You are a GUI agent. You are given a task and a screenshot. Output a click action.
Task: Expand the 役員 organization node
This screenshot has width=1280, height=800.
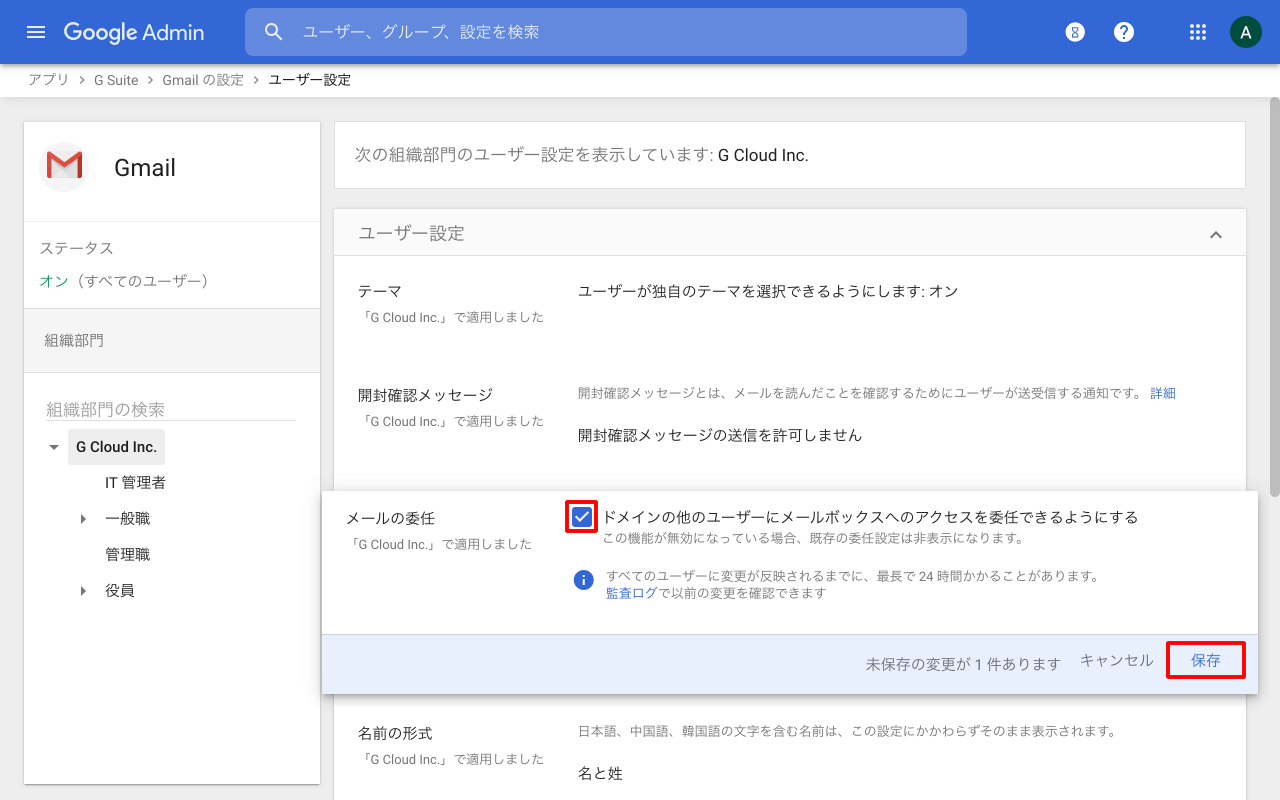click(x=83, y=591)
